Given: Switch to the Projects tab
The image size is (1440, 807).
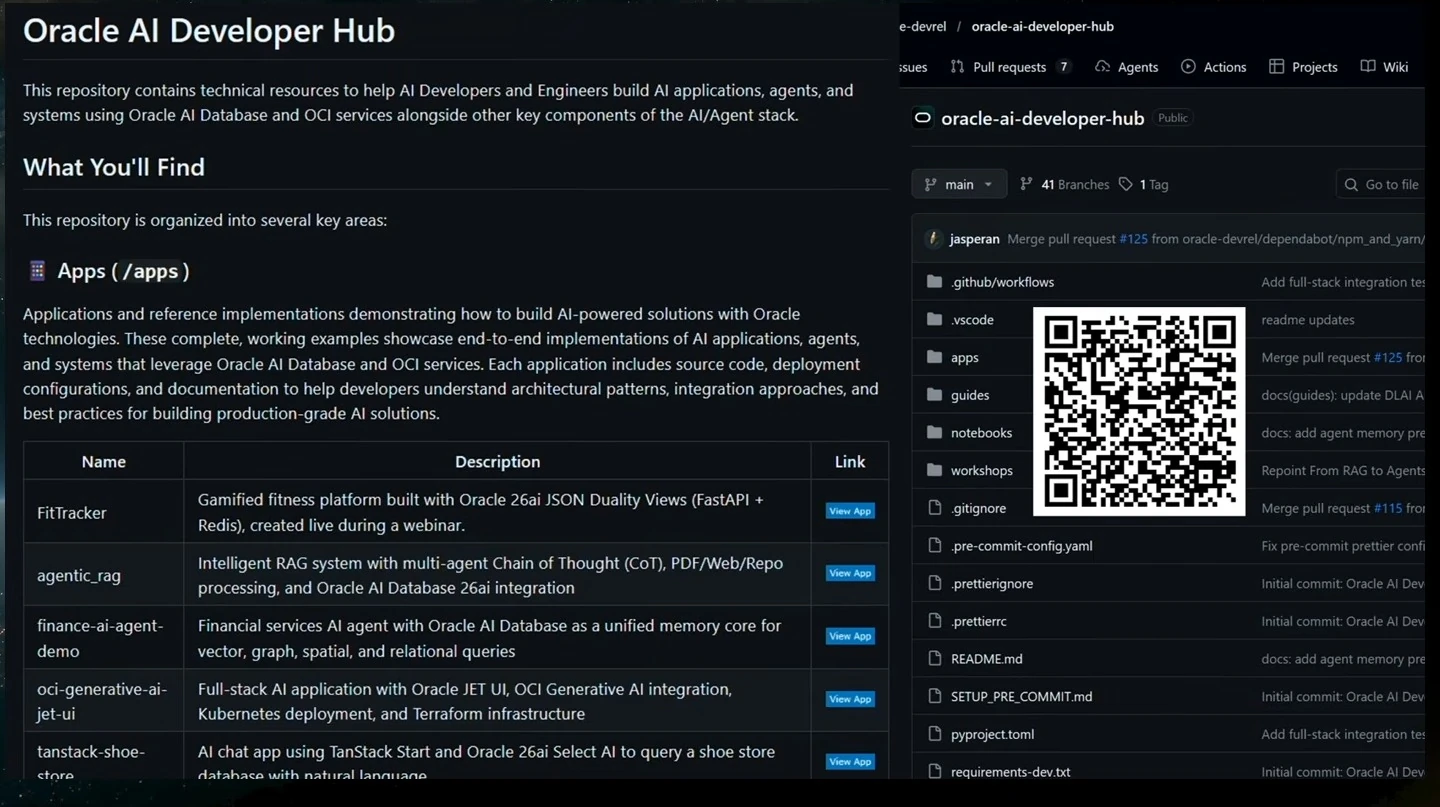Looking at the screenshot, I should (x=1303, y=67).
